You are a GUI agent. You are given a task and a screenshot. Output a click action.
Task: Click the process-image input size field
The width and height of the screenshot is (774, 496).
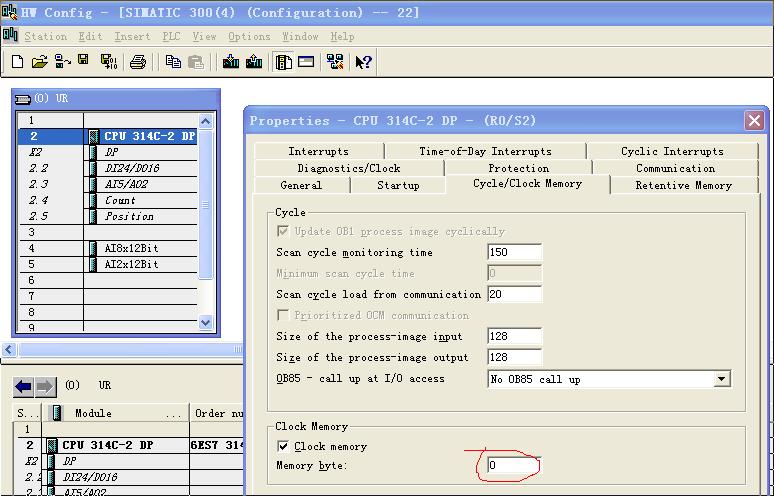514,336
